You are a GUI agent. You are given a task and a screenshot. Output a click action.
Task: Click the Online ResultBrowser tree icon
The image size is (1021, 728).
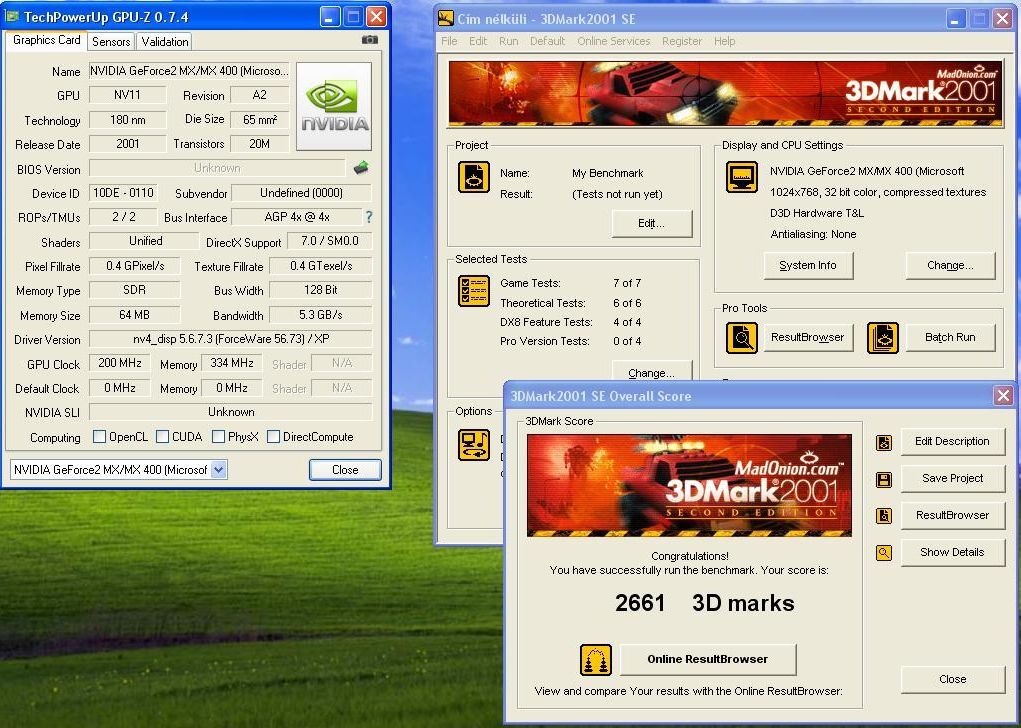pyautogui.click(x=596, y=660)
